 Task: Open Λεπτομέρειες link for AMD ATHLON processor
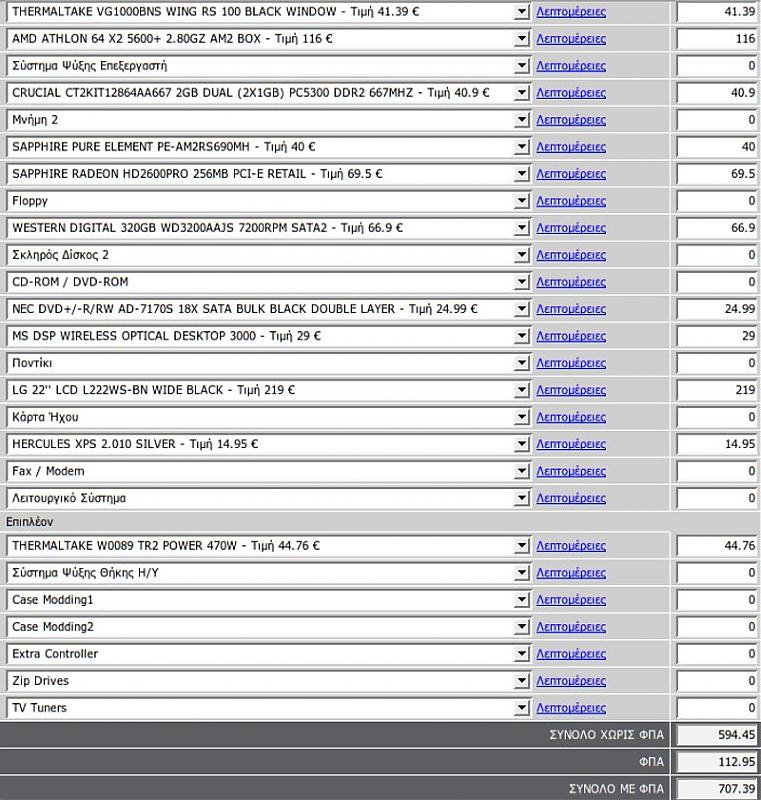(x=571, y=39)
